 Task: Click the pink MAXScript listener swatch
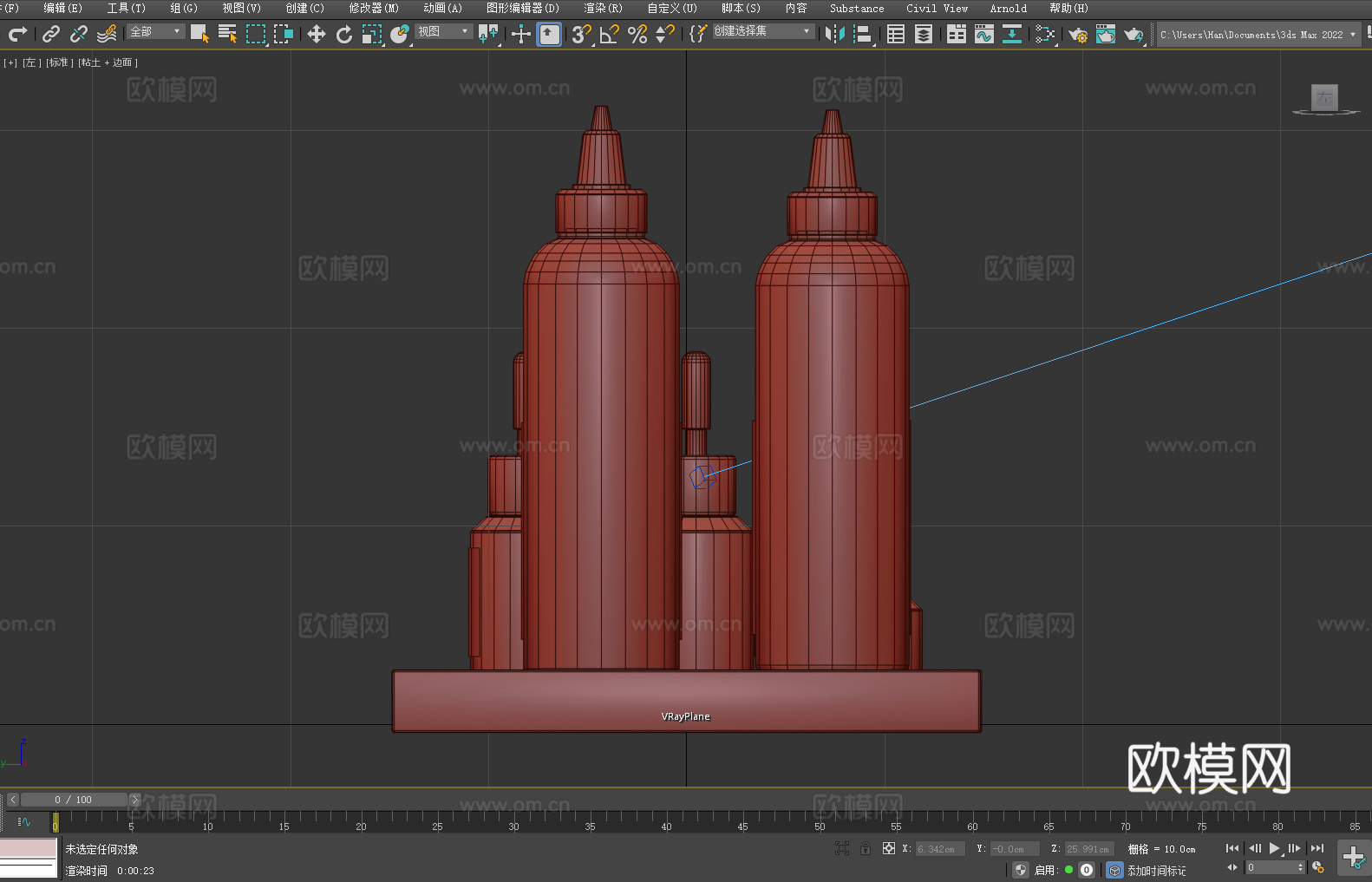coord(29,848)
